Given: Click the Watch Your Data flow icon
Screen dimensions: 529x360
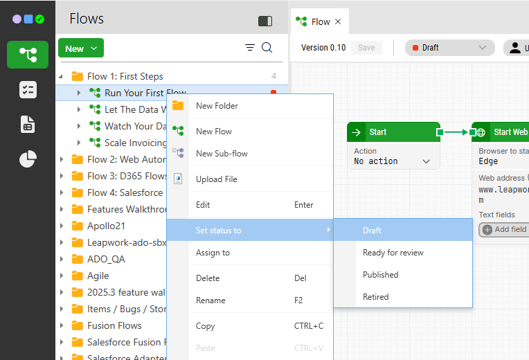Looking at the screenshot, I should click(95, 126).
